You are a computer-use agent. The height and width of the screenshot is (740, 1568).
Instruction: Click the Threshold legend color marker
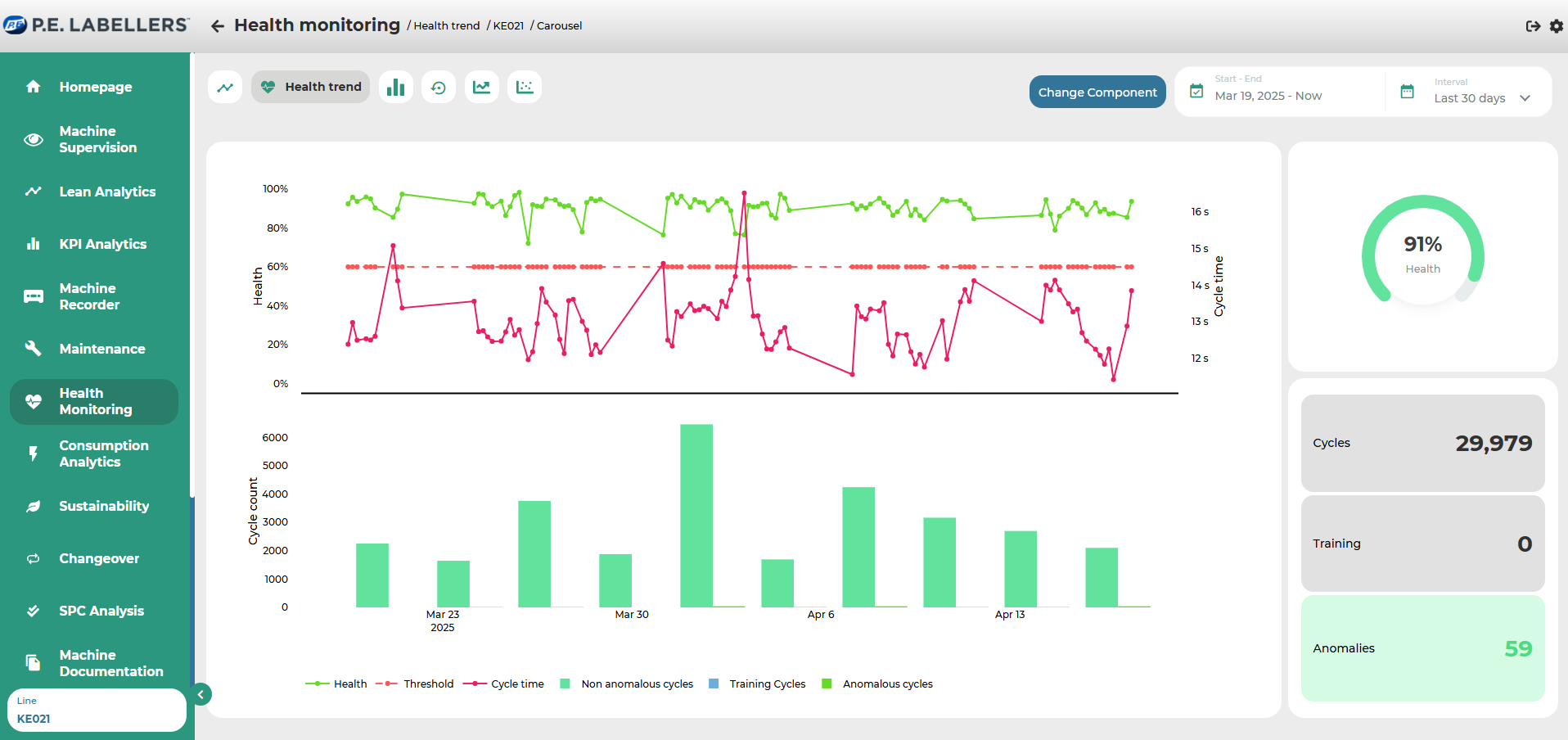coord(386,684)
